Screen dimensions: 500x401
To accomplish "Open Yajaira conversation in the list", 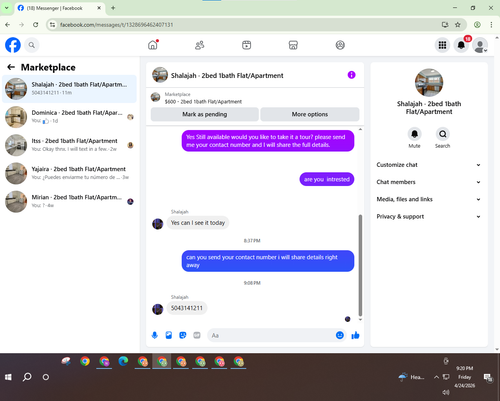I will (69, 173).
